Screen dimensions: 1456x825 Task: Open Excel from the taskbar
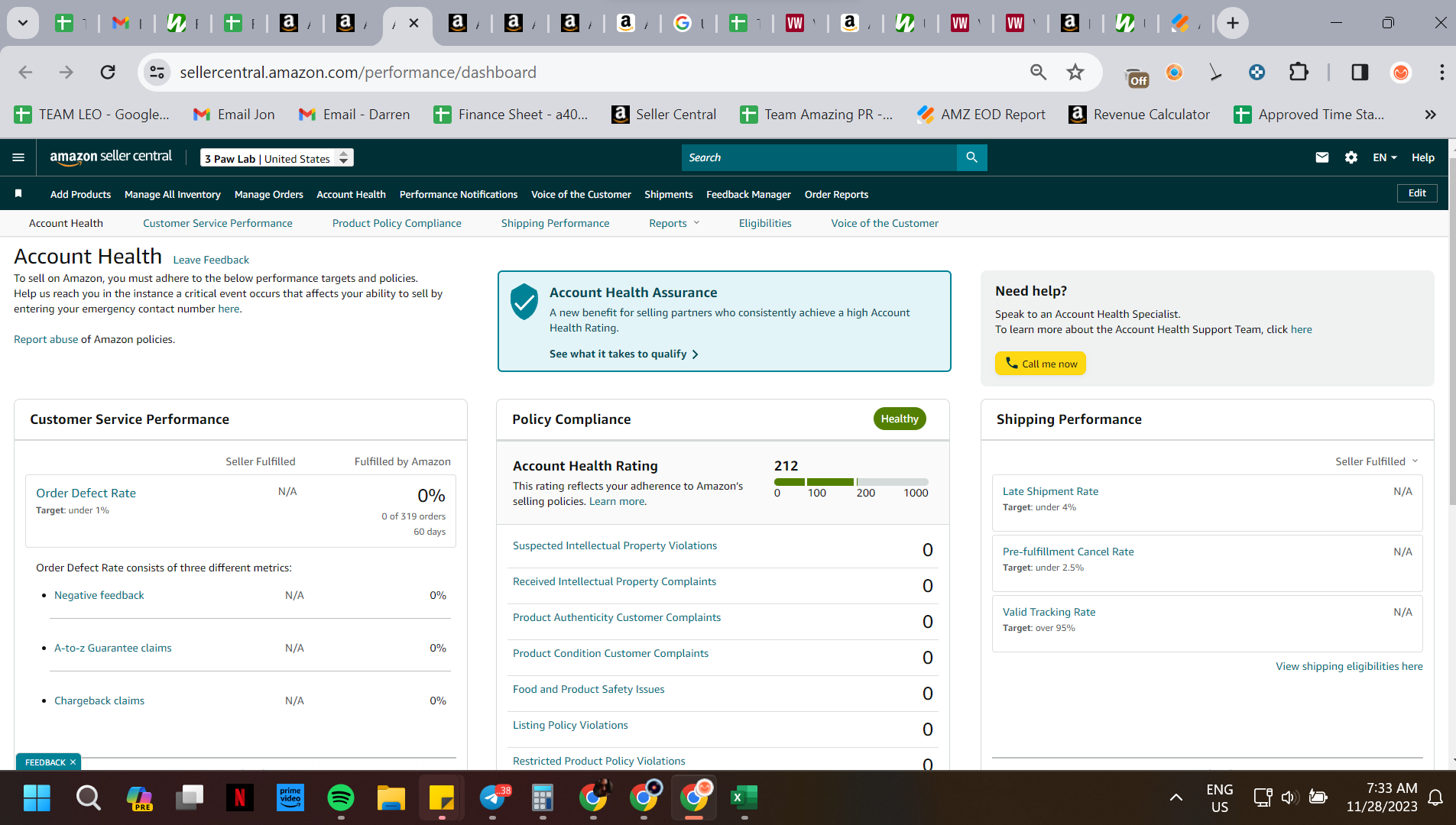tap(744, 797)
